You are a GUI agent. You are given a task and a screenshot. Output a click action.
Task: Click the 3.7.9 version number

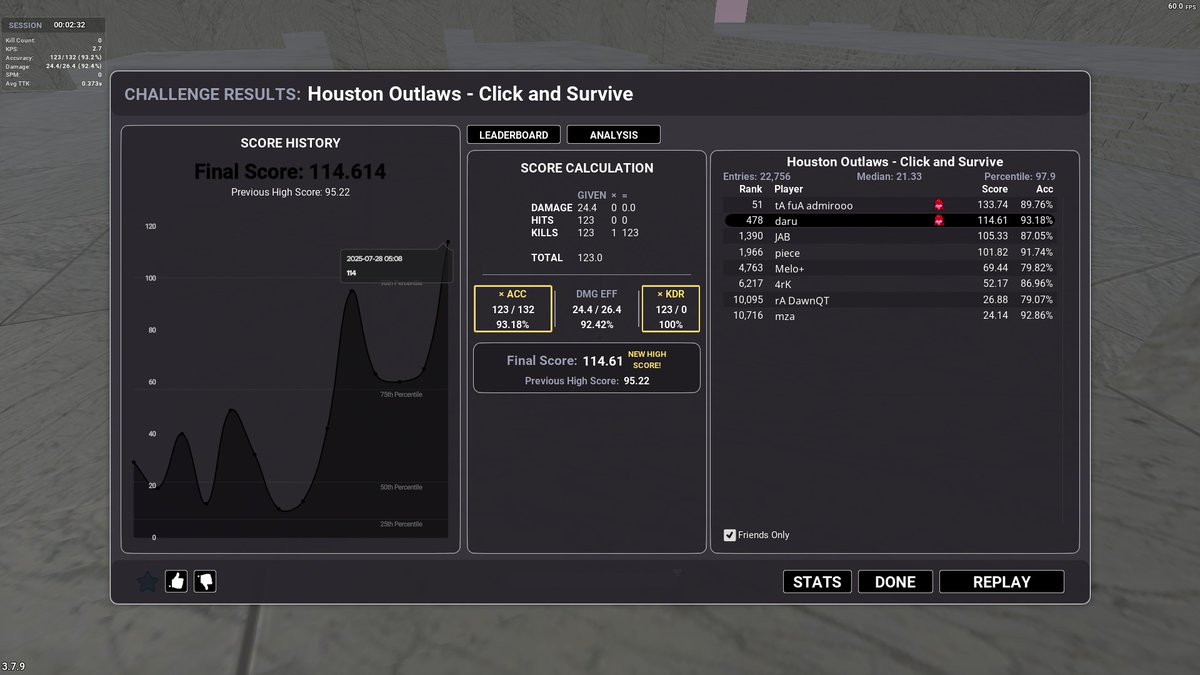(13, 666)
